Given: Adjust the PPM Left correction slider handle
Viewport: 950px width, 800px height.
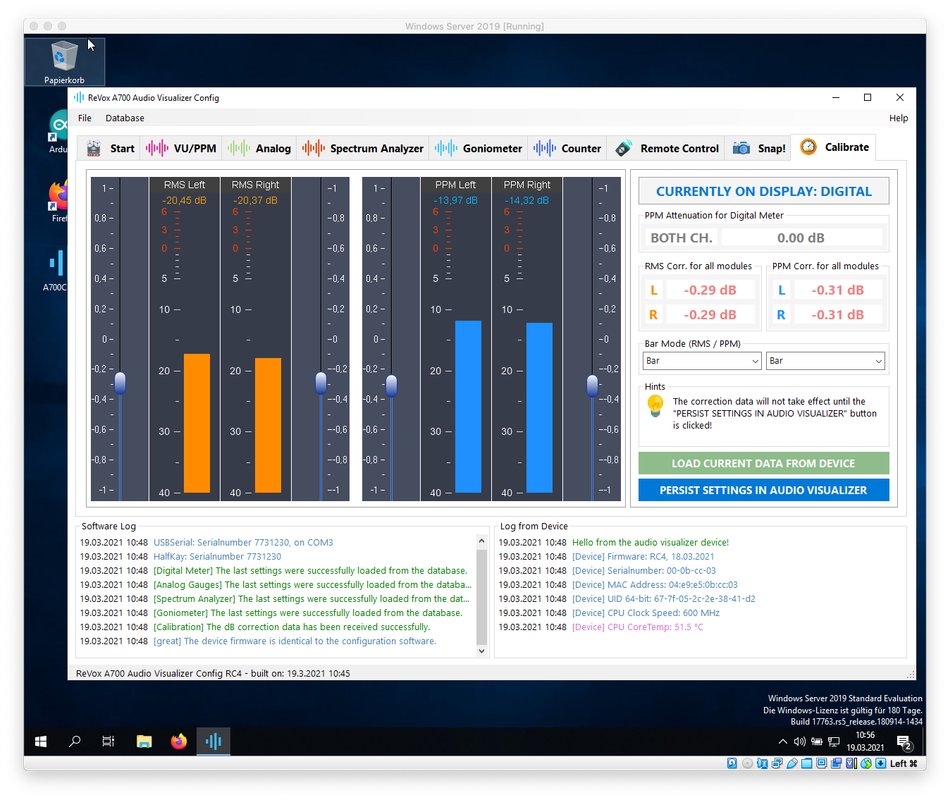Looking at the screenshot, I should (x=391, y=385).
